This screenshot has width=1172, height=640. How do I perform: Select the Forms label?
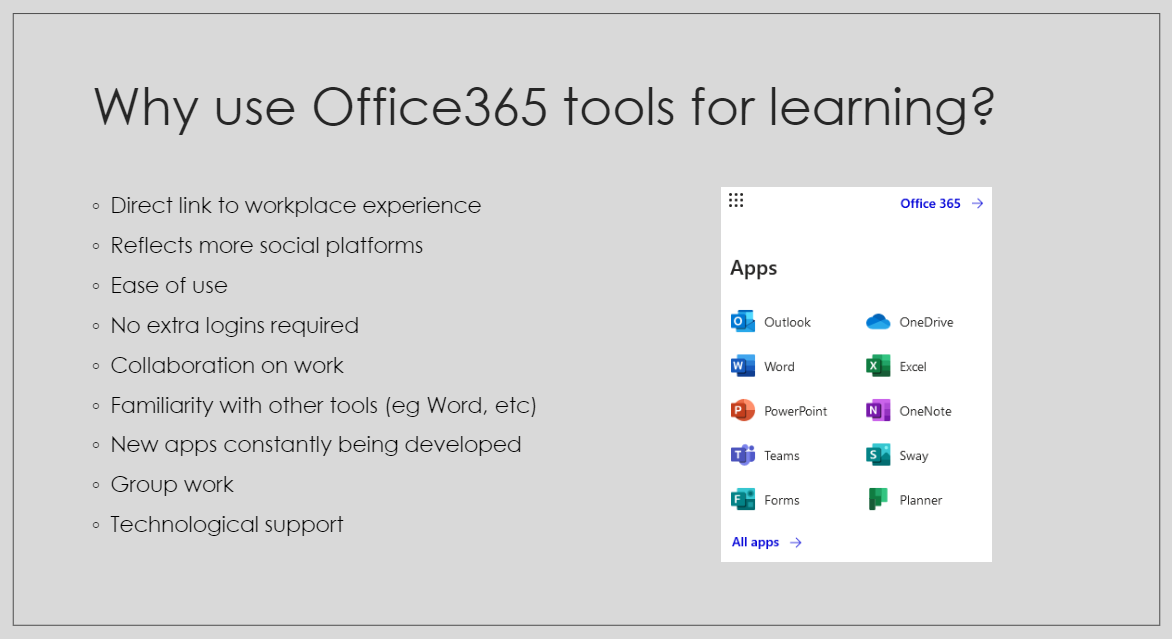click(x=782, y=500)
